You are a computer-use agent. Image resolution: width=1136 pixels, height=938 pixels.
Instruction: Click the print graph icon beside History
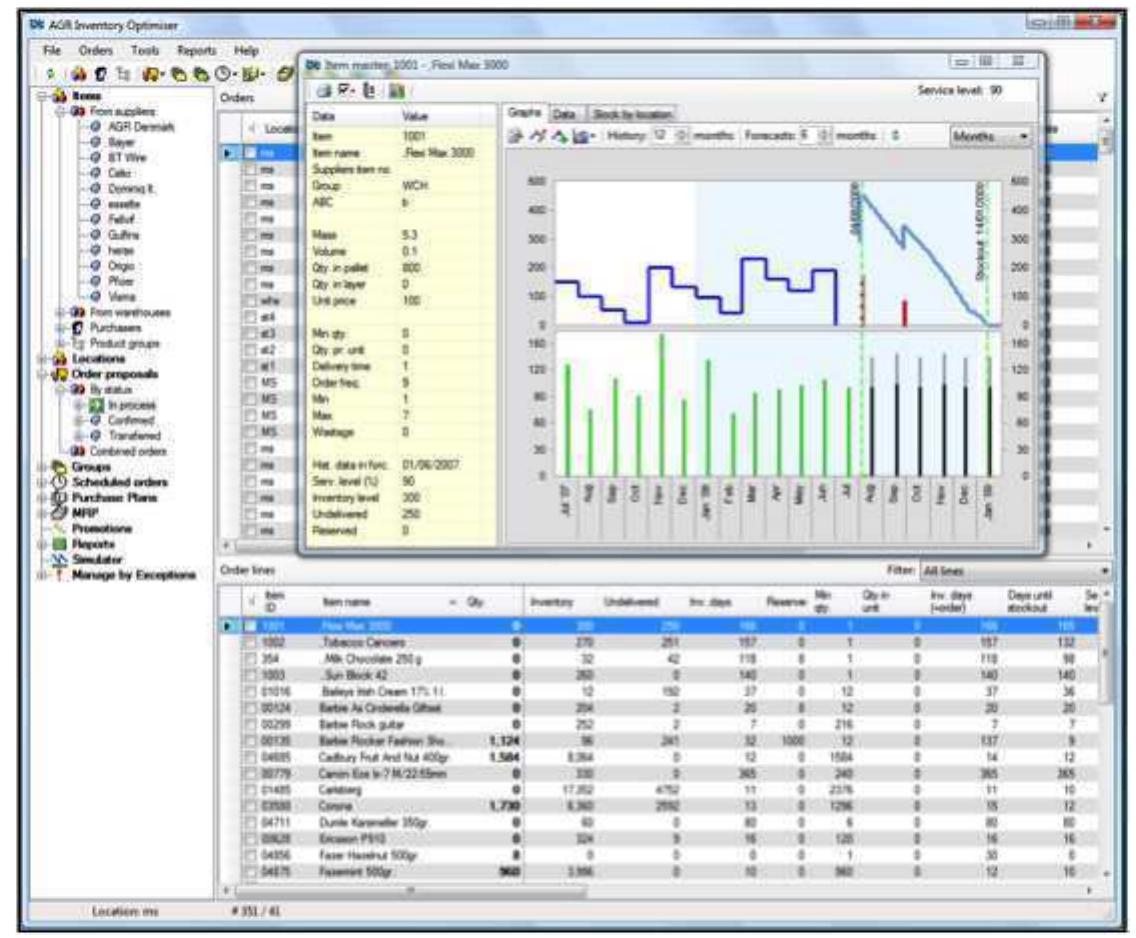(515, 136)
